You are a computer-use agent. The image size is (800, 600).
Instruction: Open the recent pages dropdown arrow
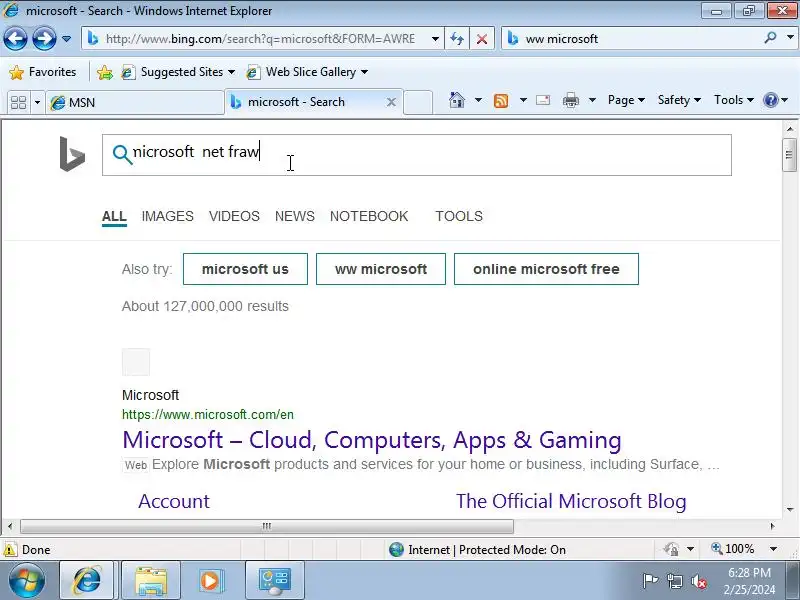tap(66, 39)
